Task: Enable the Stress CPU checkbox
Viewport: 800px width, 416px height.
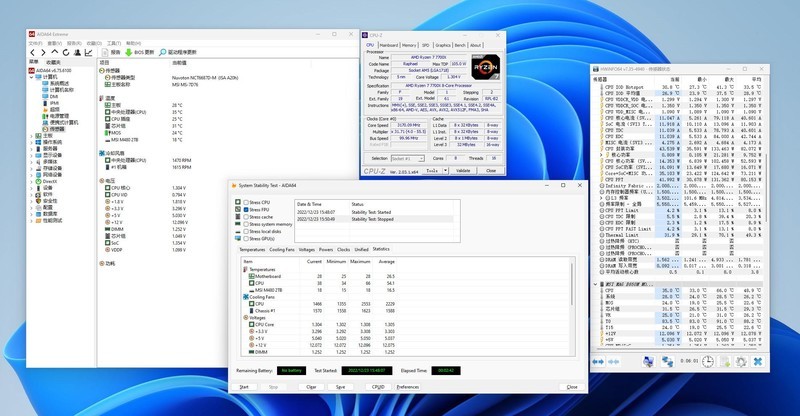Action: click(x=246, y=203)
